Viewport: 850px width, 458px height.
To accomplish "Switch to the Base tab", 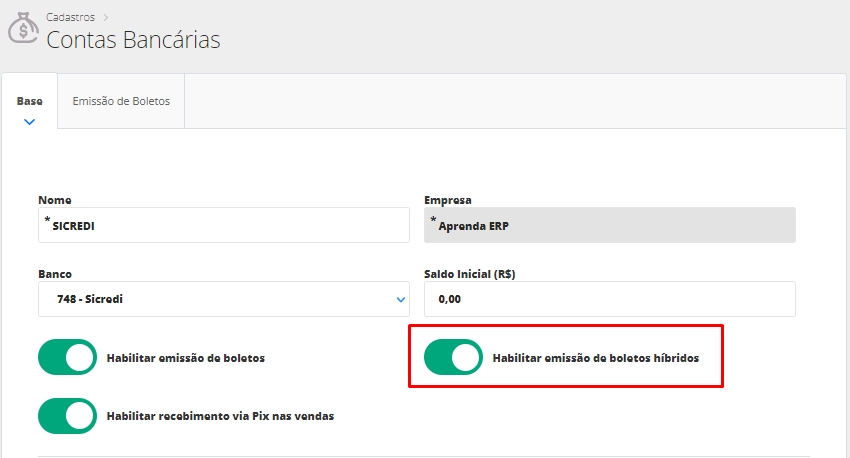I will 30,101.
